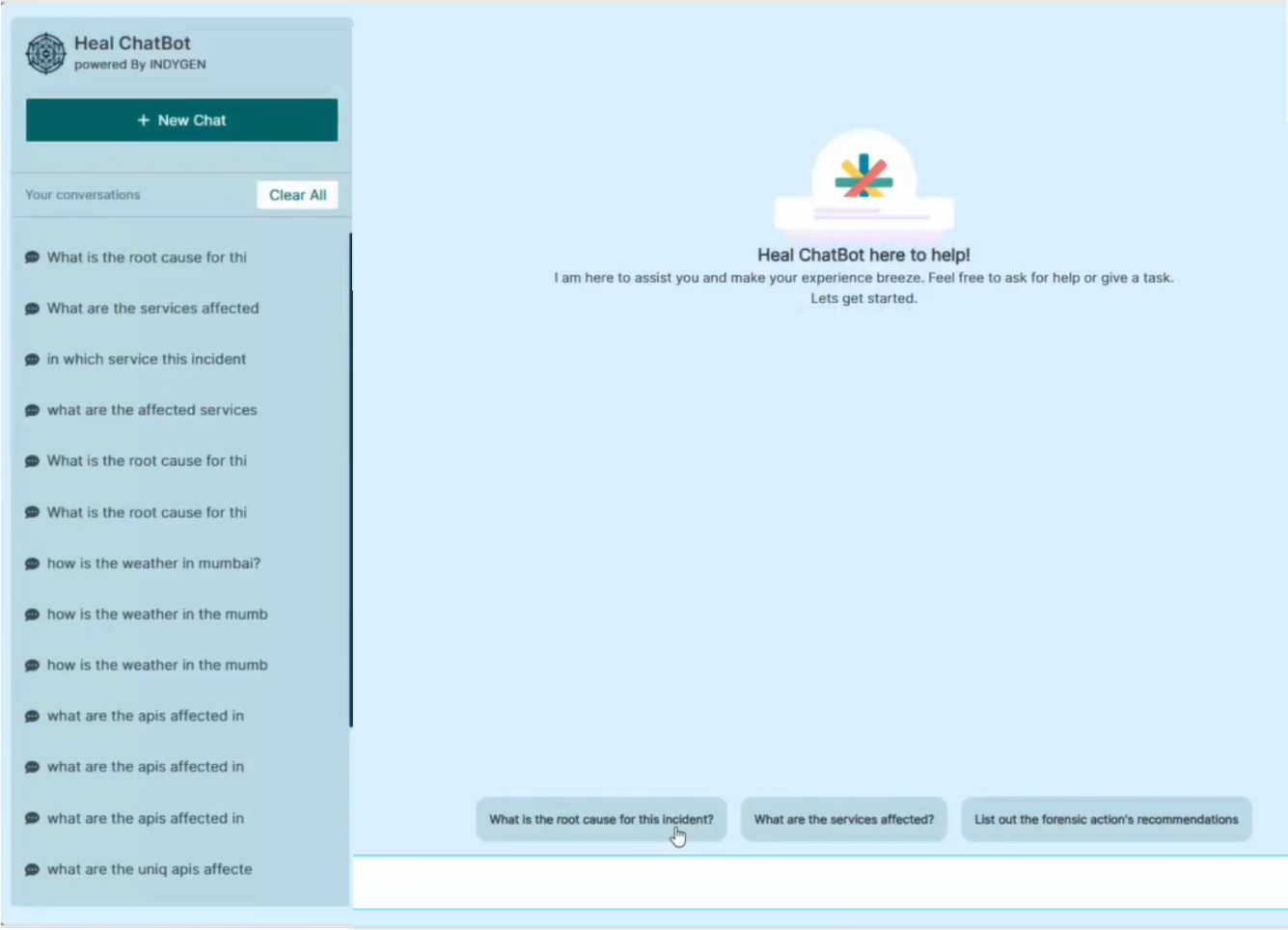Open root cause chat directly above Mumbai weather chat
Image resolution: width=1288 pixels, height=930 pixels.
click(x=147, y=512)
